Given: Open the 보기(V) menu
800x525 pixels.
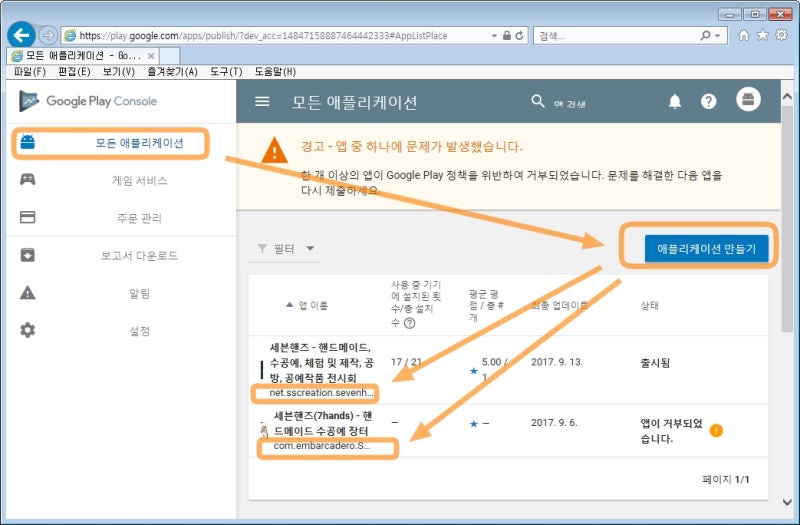Looking at the screenshot, I should coord(118,71).
